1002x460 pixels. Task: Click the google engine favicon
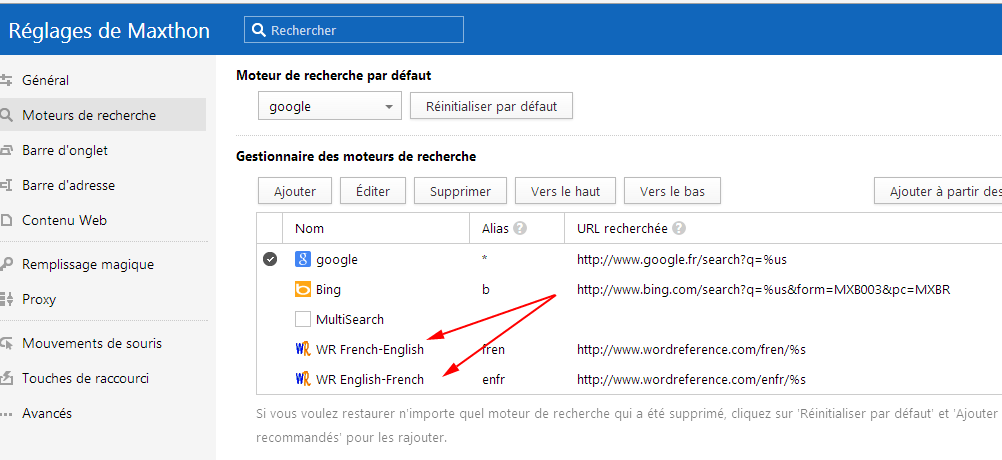[x=303, y=259]
